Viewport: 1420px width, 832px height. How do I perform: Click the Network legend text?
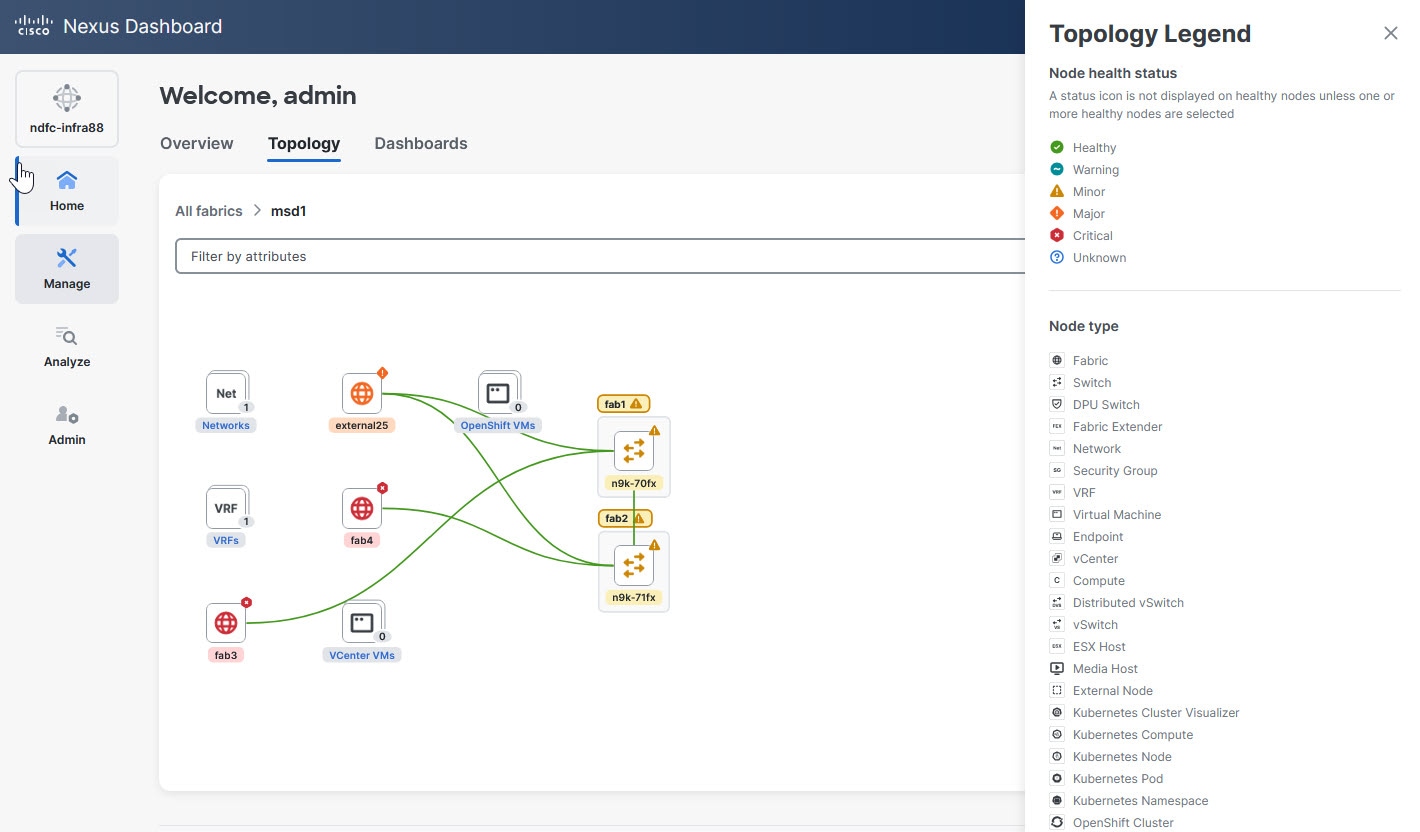click(1097, 448)
